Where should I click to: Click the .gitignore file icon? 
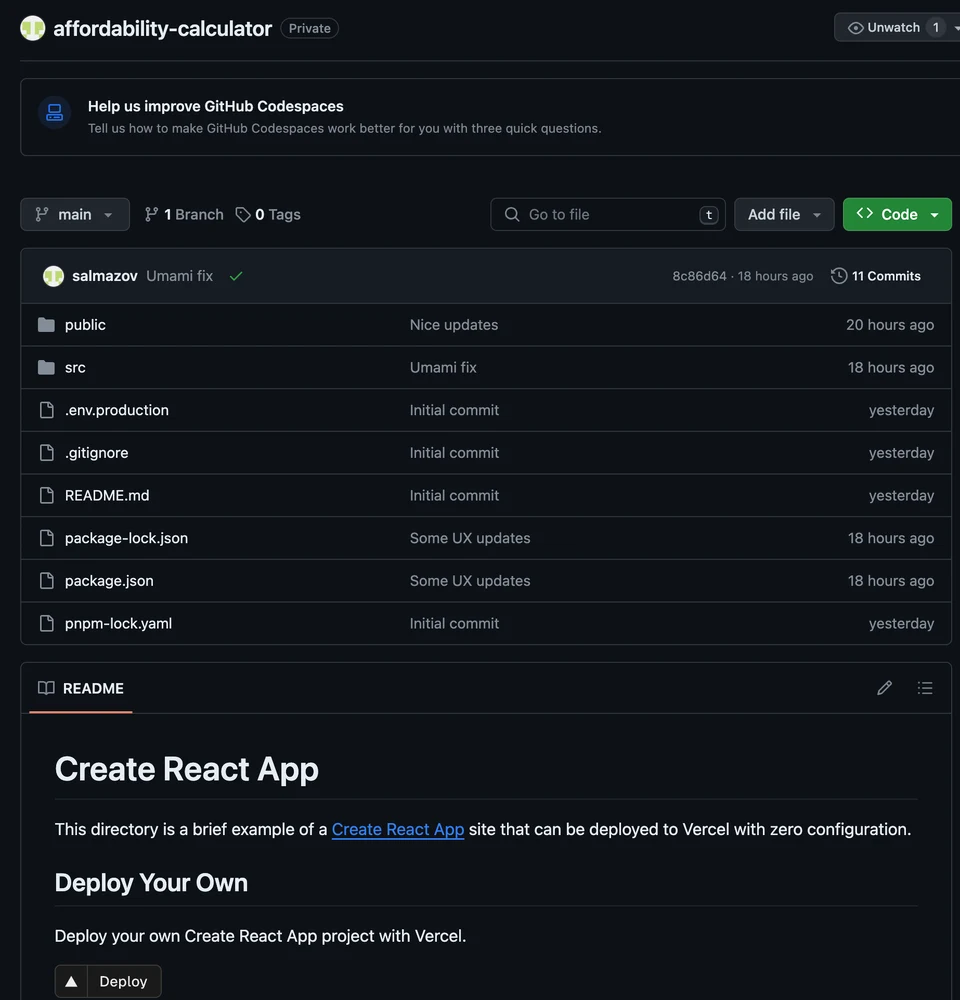47,453
